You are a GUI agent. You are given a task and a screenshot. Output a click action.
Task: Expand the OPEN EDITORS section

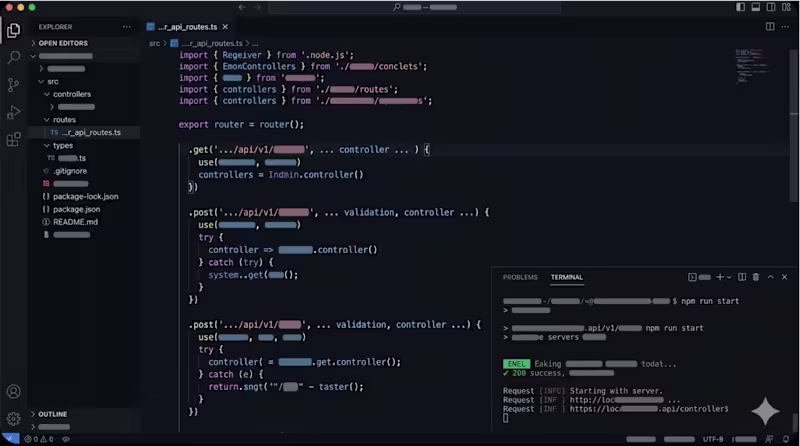pyautogui.click(x=63, y=43)
